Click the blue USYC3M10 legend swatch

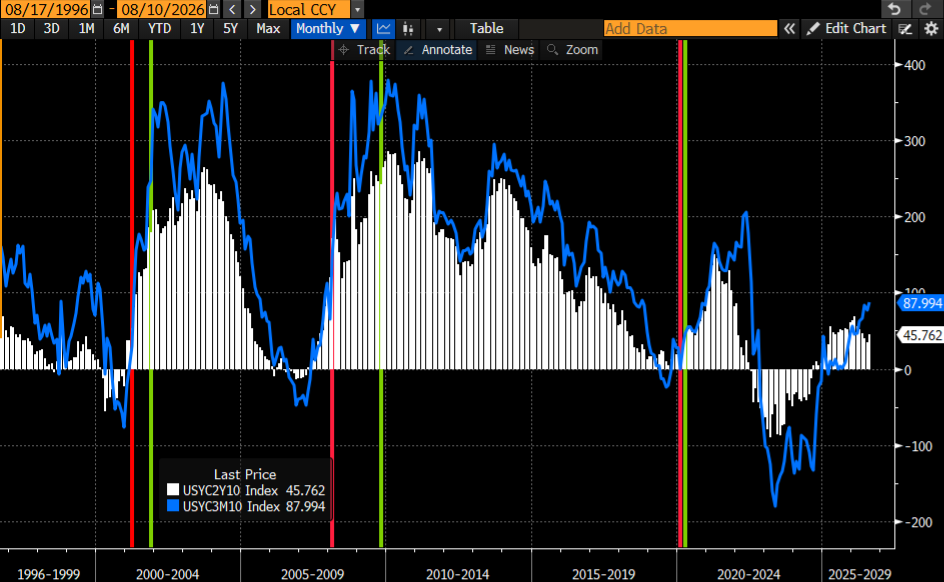pyautogui.click(x=173, y=506)
